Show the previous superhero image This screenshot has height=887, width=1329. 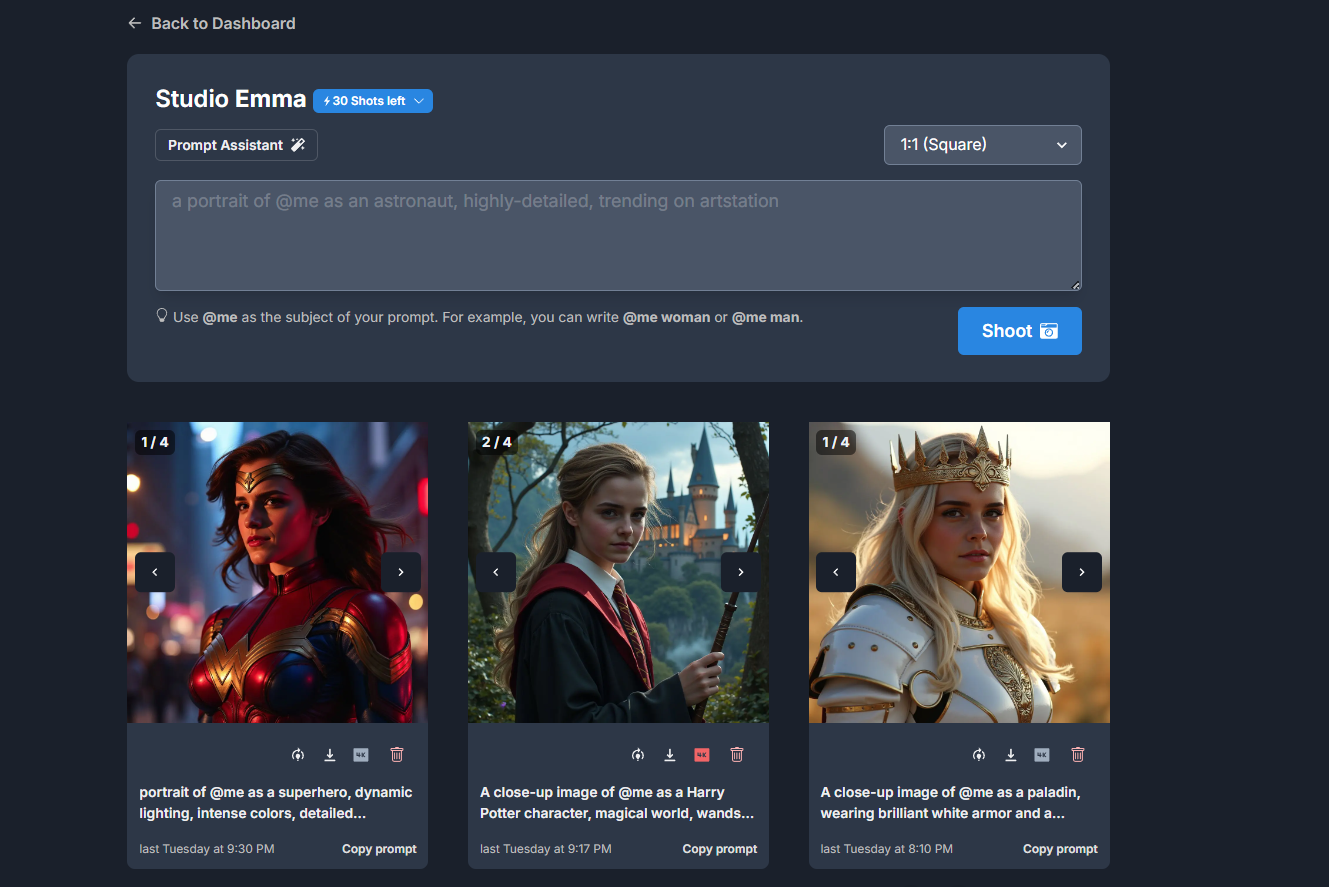[155, 572]
